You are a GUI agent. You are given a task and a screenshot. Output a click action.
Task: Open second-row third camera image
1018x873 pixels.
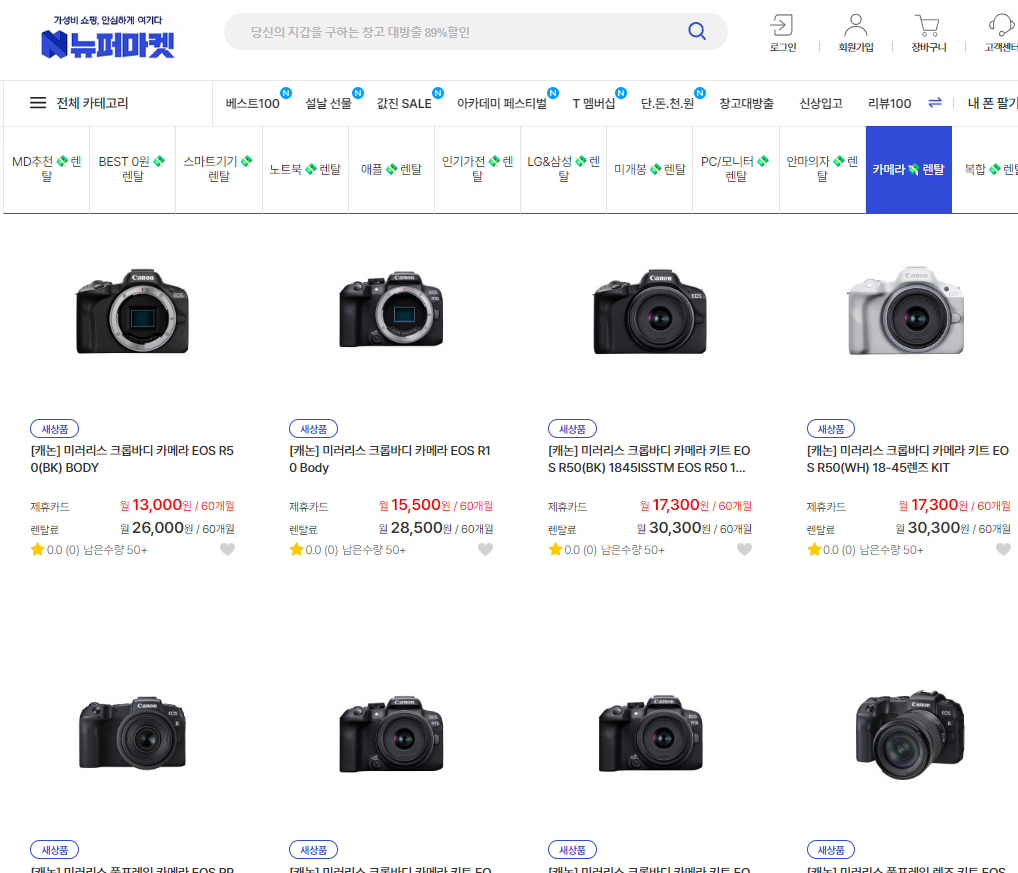650,735
